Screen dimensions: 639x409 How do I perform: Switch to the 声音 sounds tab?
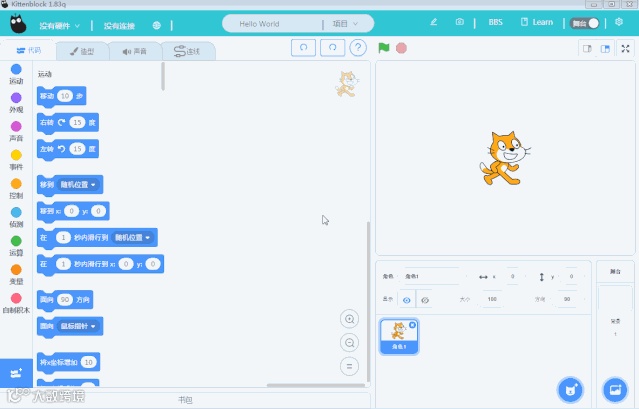pos(134,51)
